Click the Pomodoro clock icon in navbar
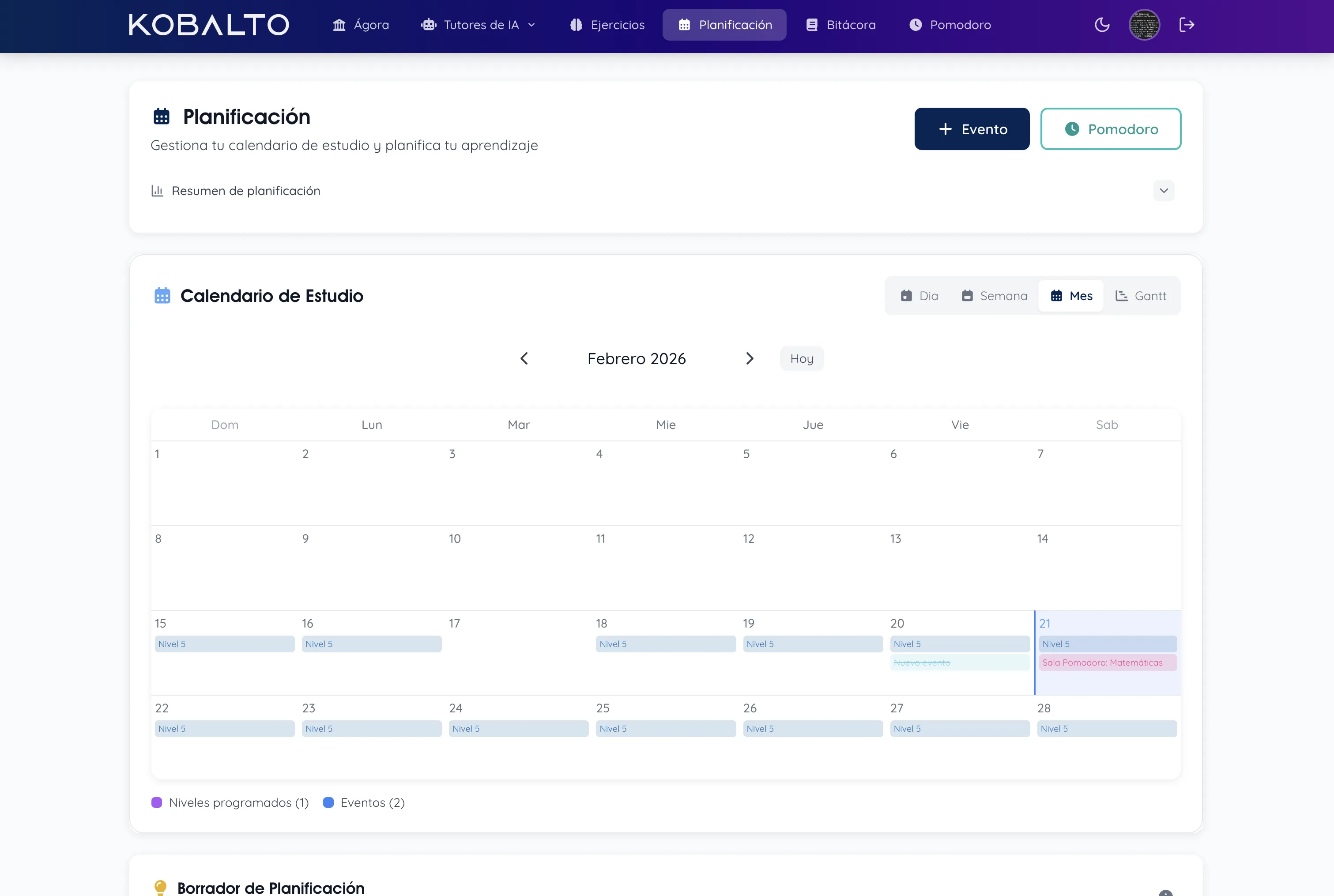Screen dimensions: 1334x896 [x=916, y=25]
